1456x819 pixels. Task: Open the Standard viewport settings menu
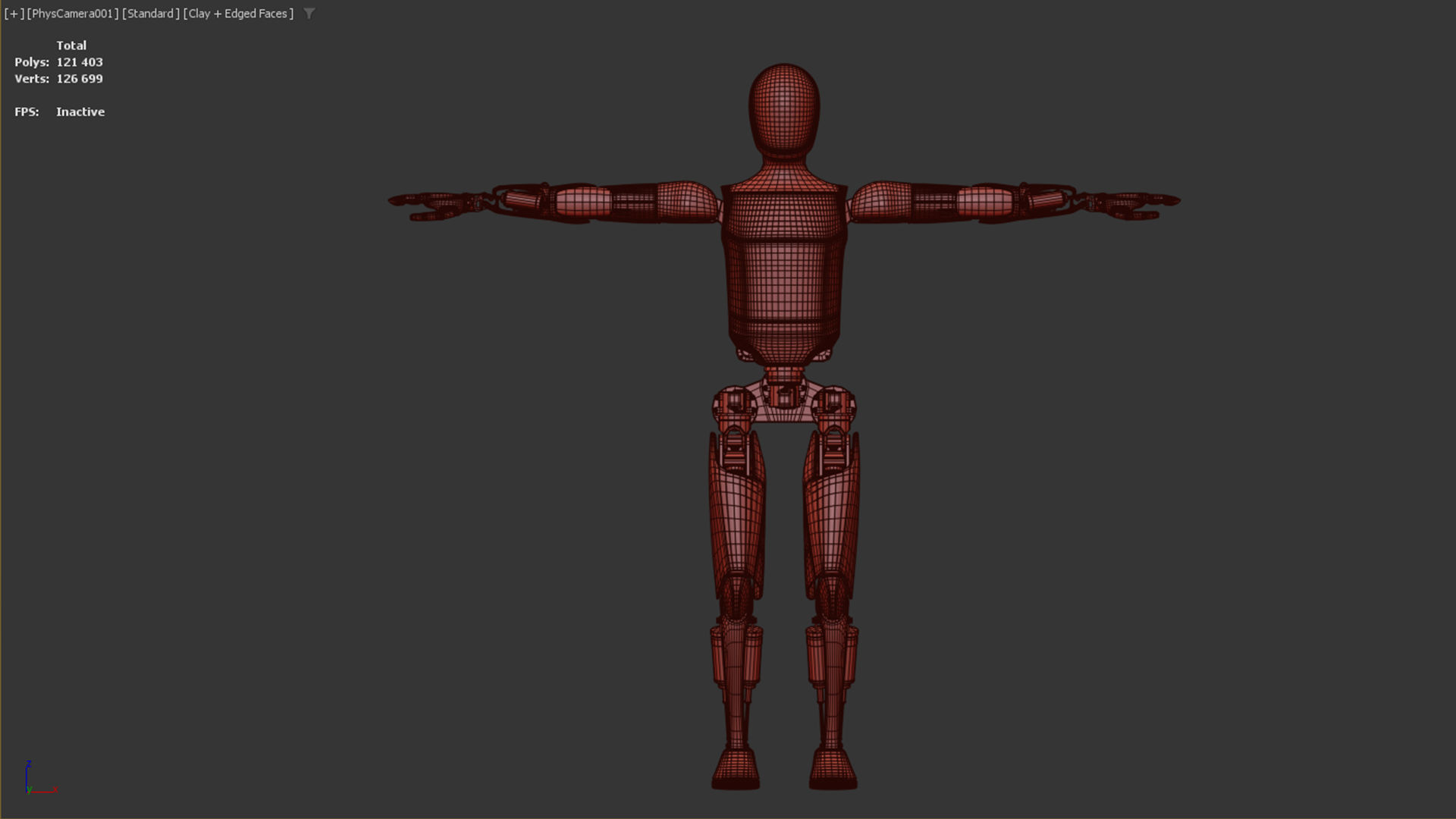[x=150, y=14]
